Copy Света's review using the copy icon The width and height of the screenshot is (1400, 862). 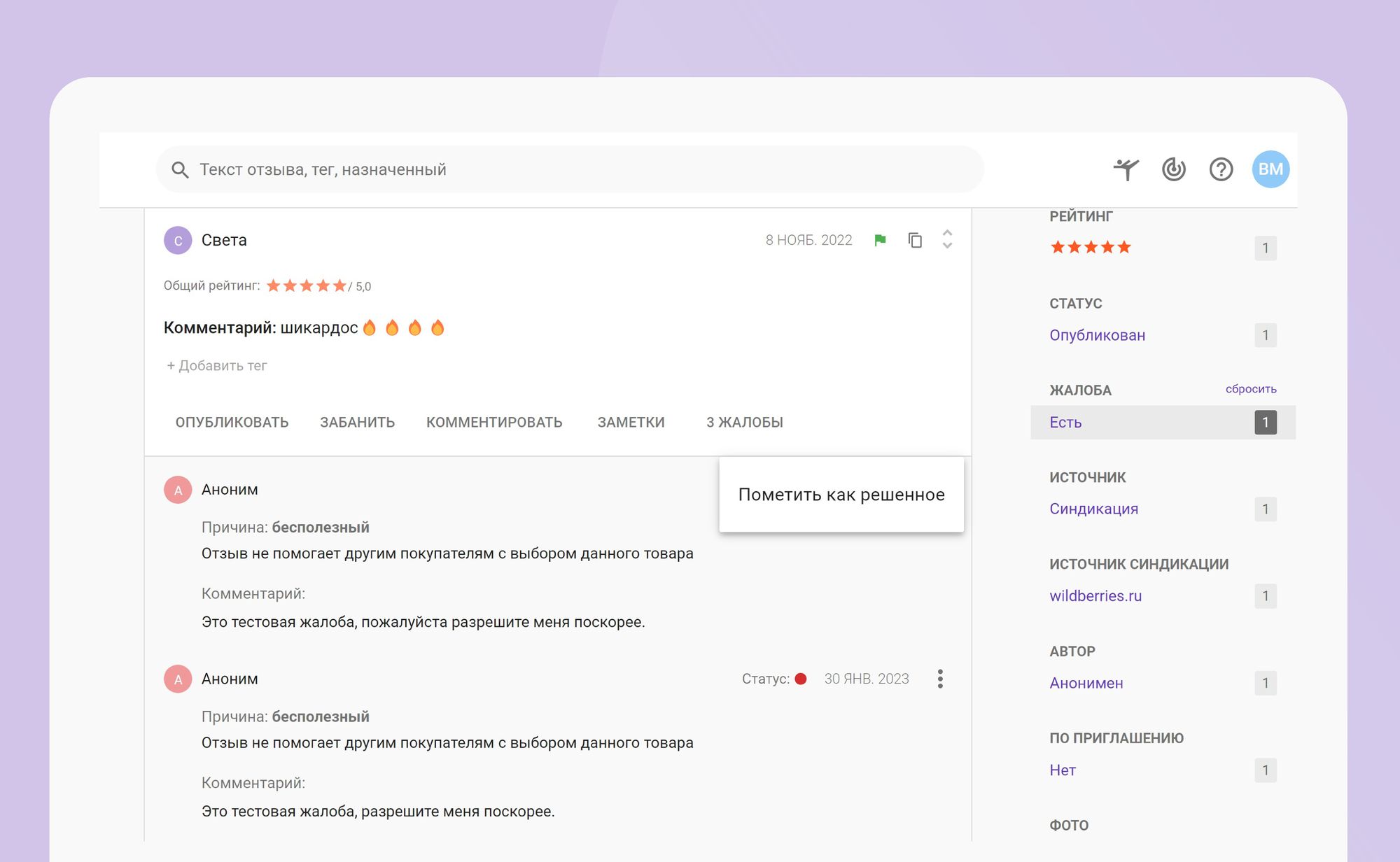[x=914, y=240]
